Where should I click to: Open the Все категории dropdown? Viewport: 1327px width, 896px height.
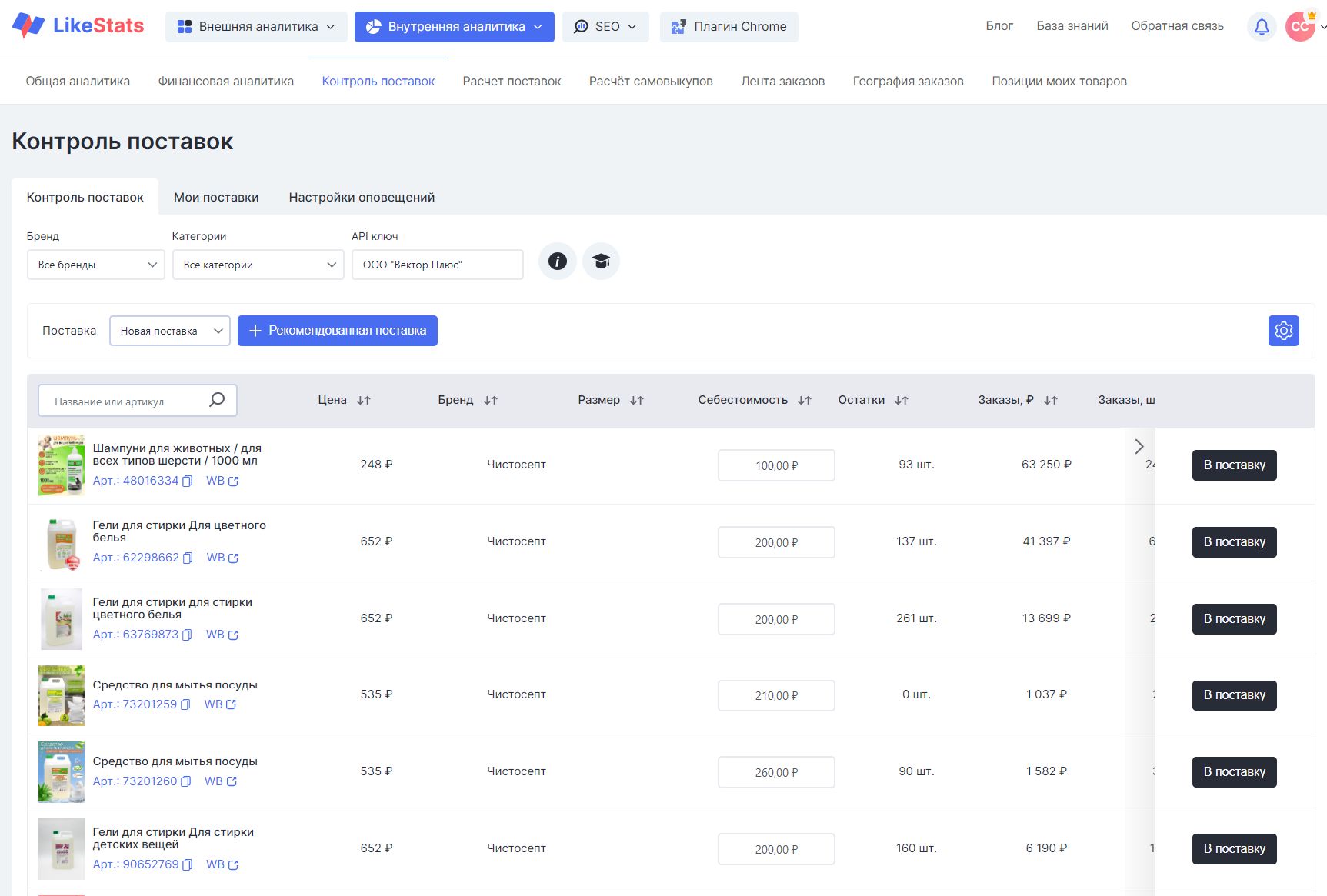point(258,265)
